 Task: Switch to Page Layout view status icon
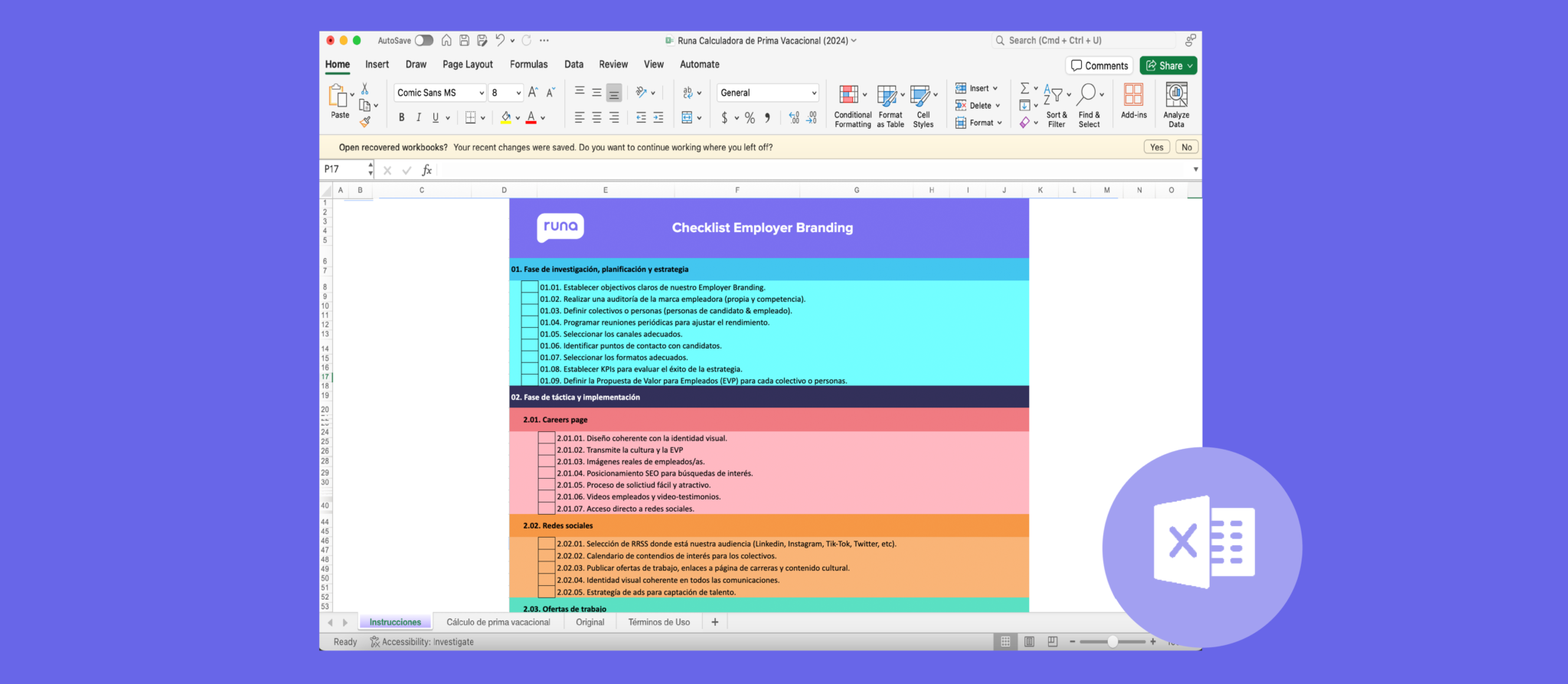point(1030,642)
